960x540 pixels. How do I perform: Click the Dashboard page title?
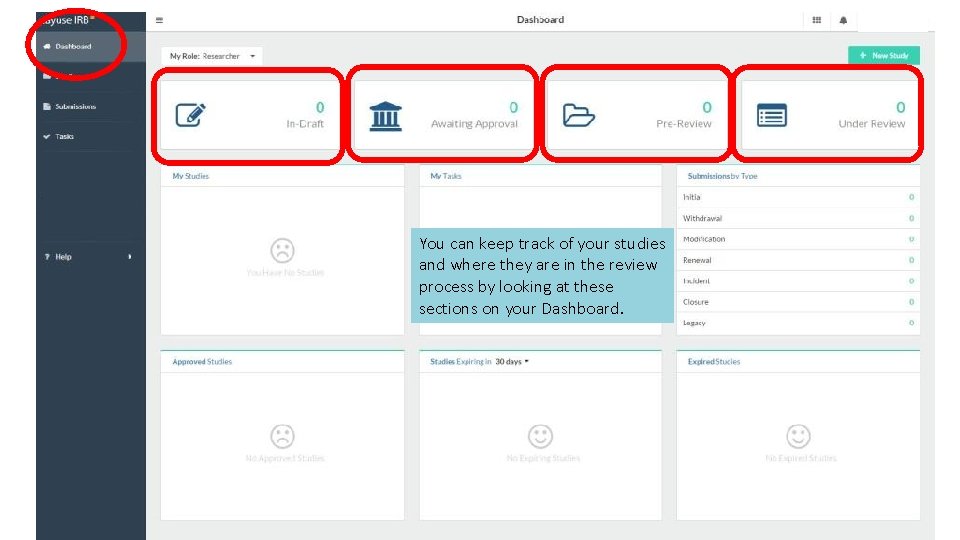coord(540,20)
